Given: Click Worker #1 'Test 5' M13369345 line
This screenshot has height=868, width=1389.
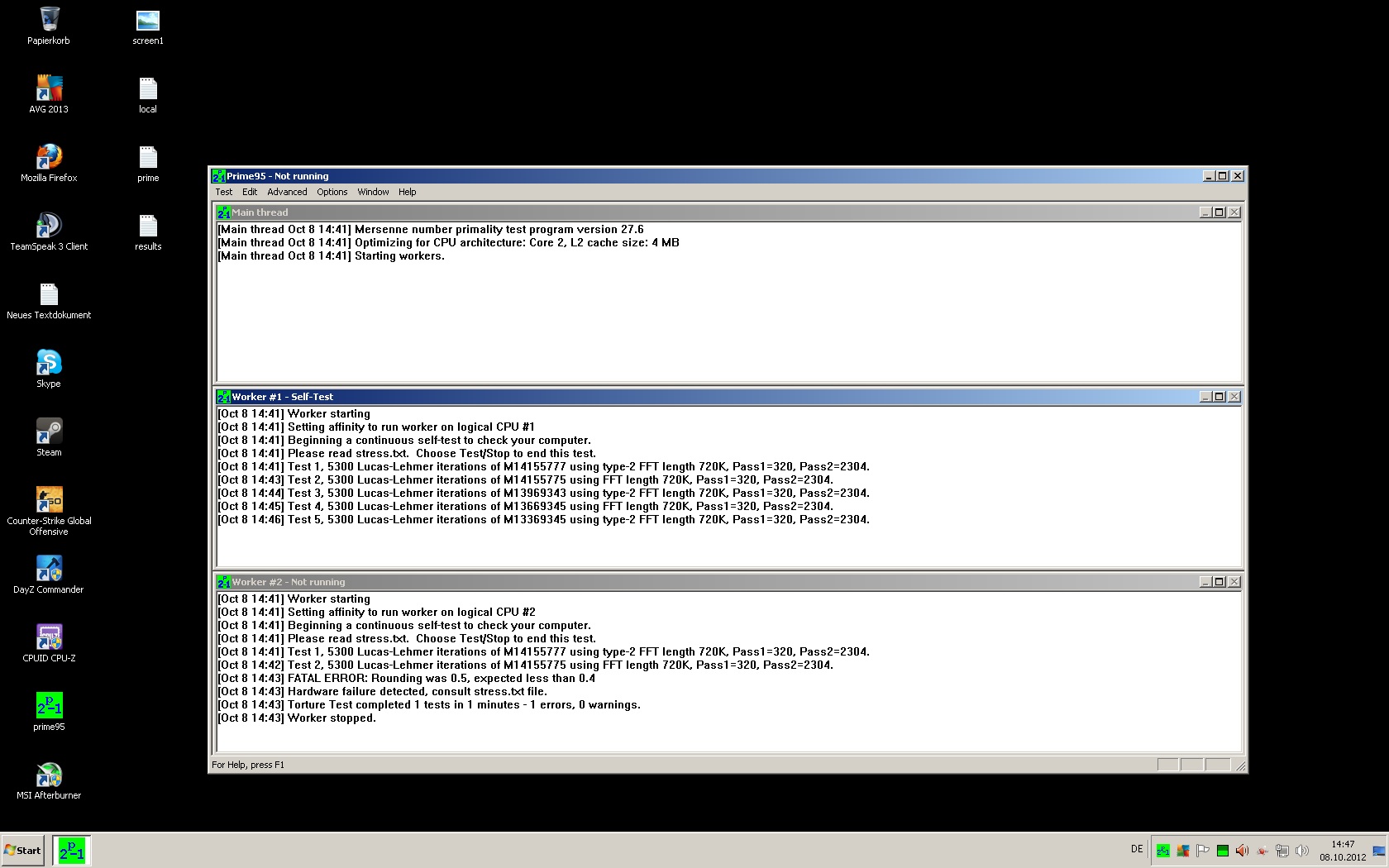Looking at the screenshot, I should [543, 520].
